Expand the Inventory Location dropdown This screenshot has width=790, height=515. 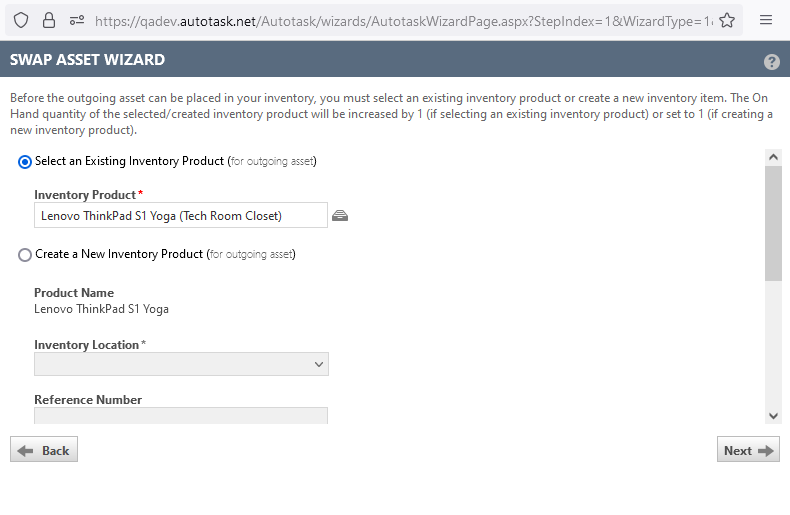(x=181, y=365)
